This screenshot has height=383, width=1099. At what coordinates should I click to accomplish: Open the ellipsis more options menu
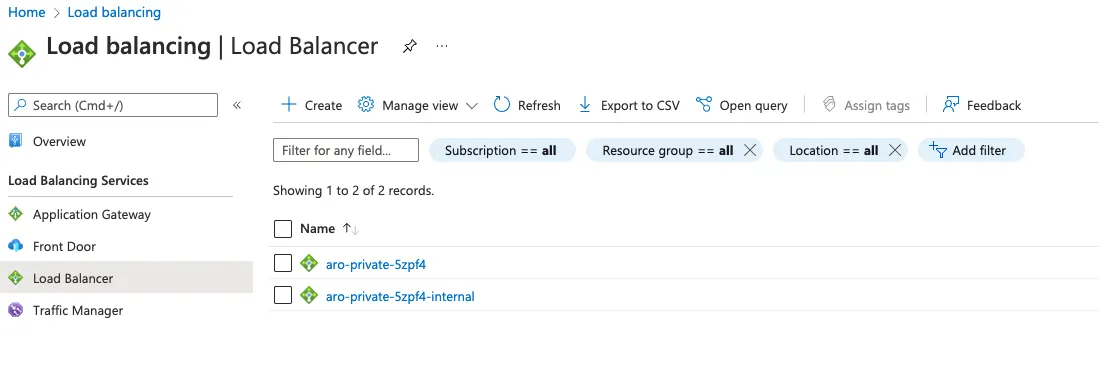tap(442, 46)
